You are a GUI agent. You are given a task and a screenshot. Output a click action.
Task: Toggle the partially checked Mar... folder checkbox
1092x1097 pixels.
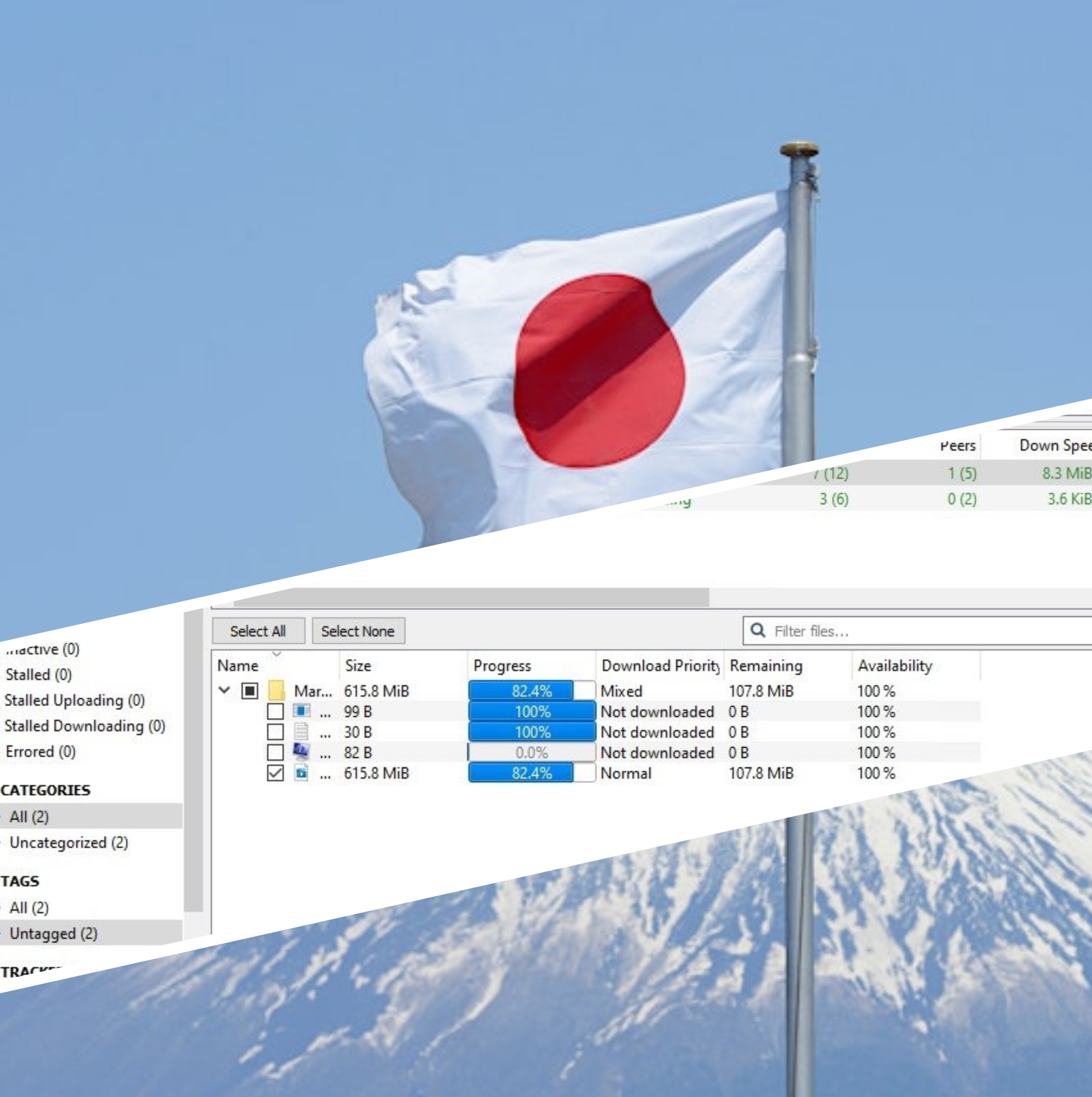[249, 691]
